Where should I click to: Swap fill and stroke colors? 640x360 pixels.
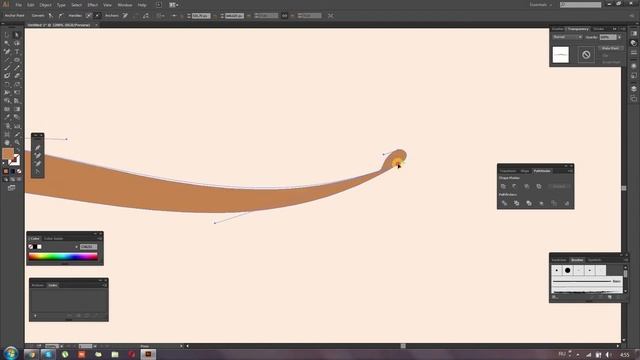pyautogui.click(x=18, y=150)
